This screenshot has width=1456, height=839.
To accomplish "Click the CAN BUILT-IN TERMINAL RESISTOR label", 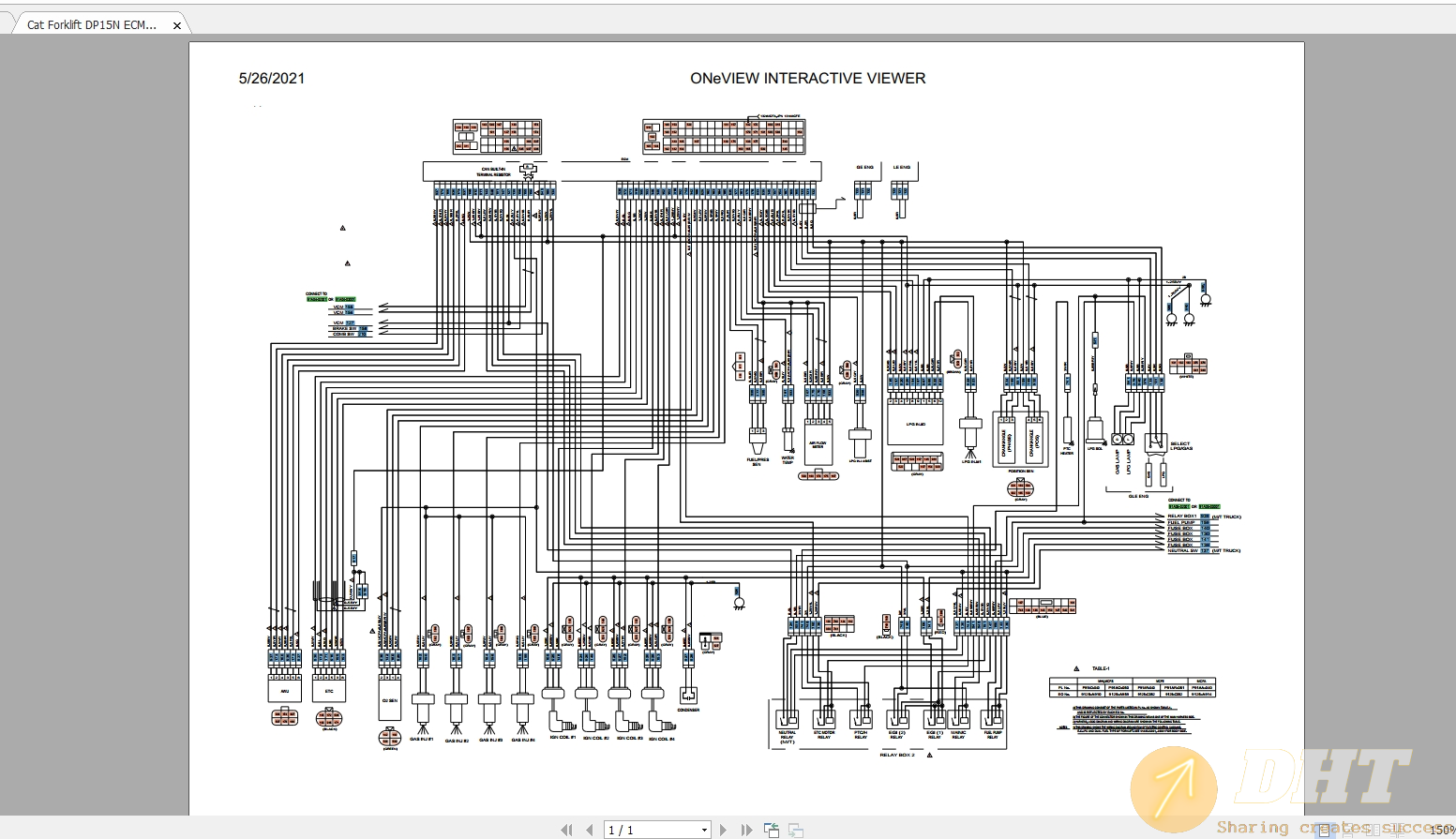I will coord(493,172).
